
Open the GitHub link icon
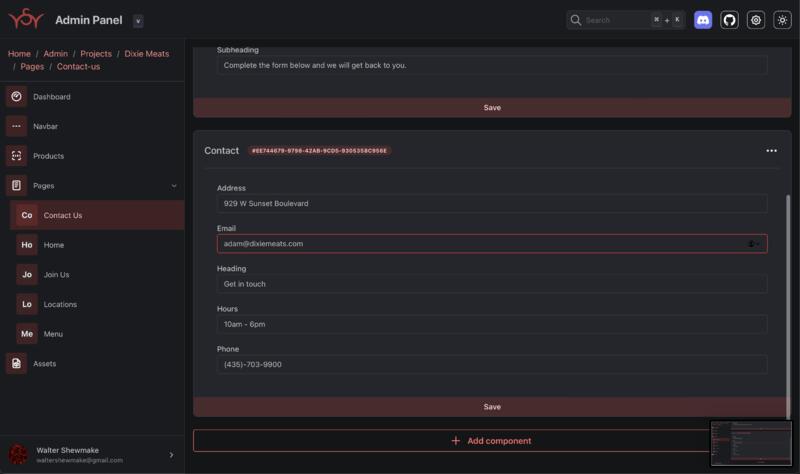click(x=729, y=20)
